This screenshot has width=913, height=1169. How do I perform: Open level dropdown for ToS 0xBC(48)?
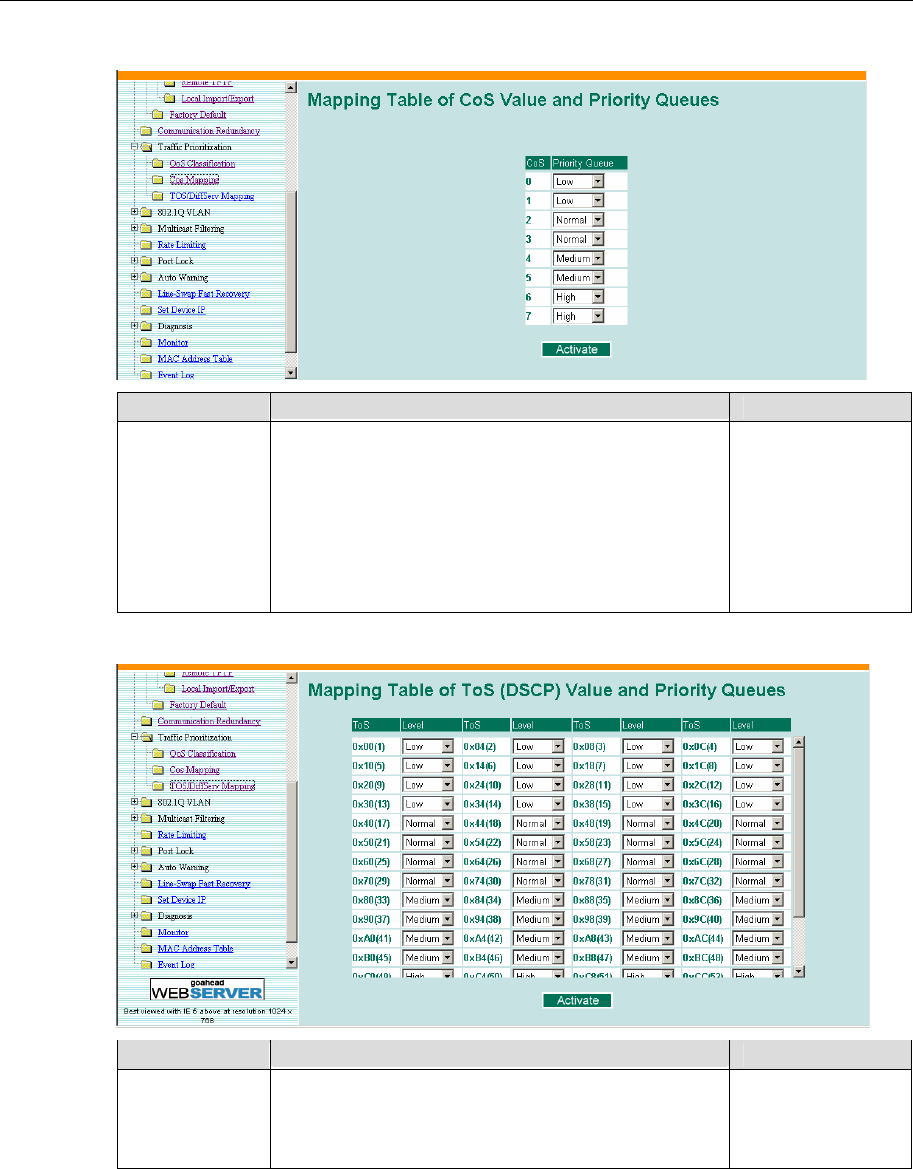point(758,957)
